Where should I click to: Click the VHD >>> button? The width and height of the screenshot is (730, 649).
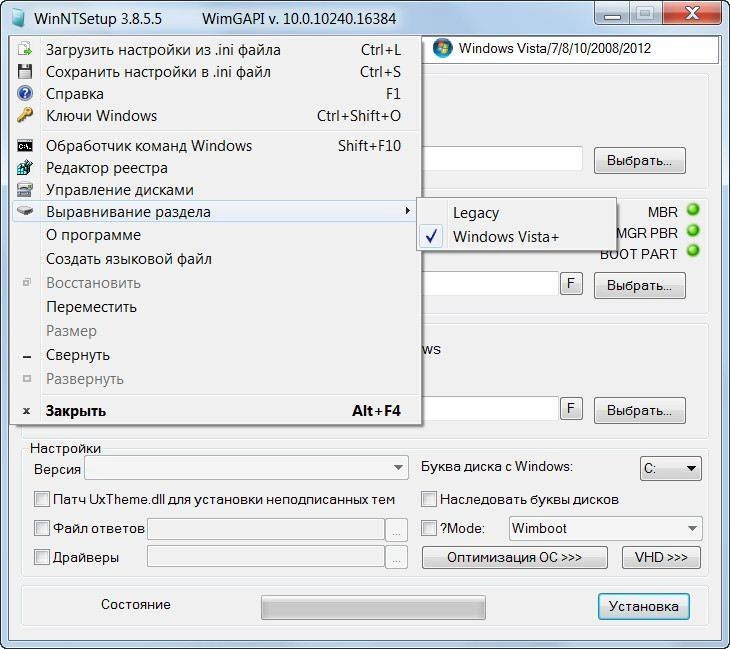tap(661, 557)
